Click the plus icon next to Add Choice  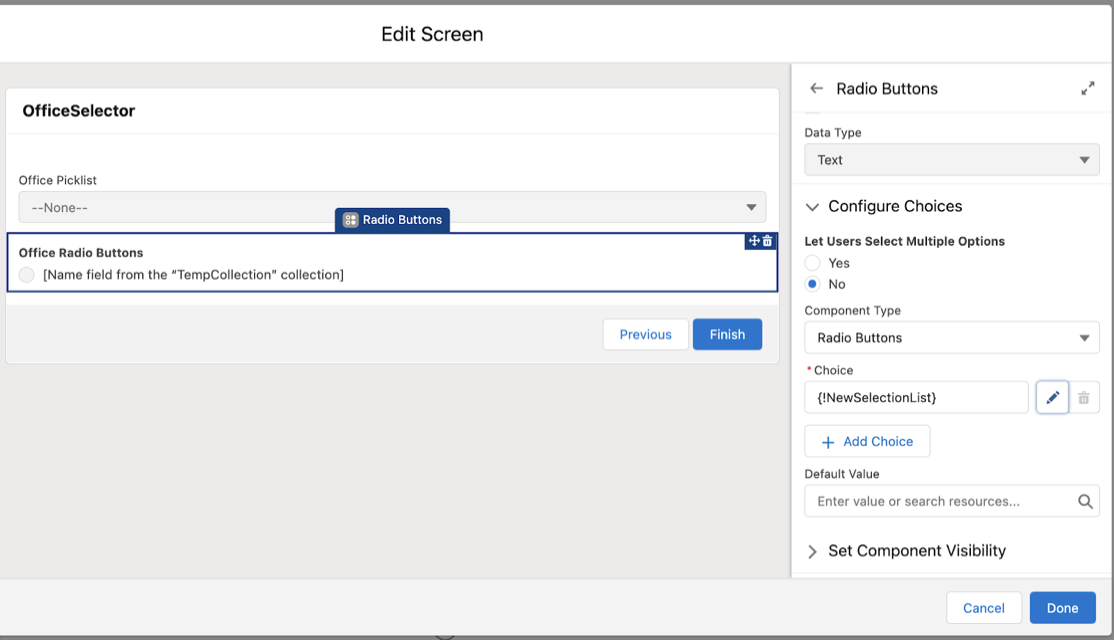click(828, 441)
